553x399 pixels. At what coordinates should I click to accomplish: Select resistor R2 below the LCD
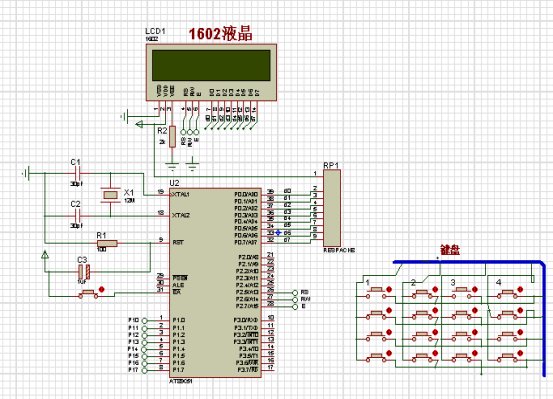coord(172,136)
